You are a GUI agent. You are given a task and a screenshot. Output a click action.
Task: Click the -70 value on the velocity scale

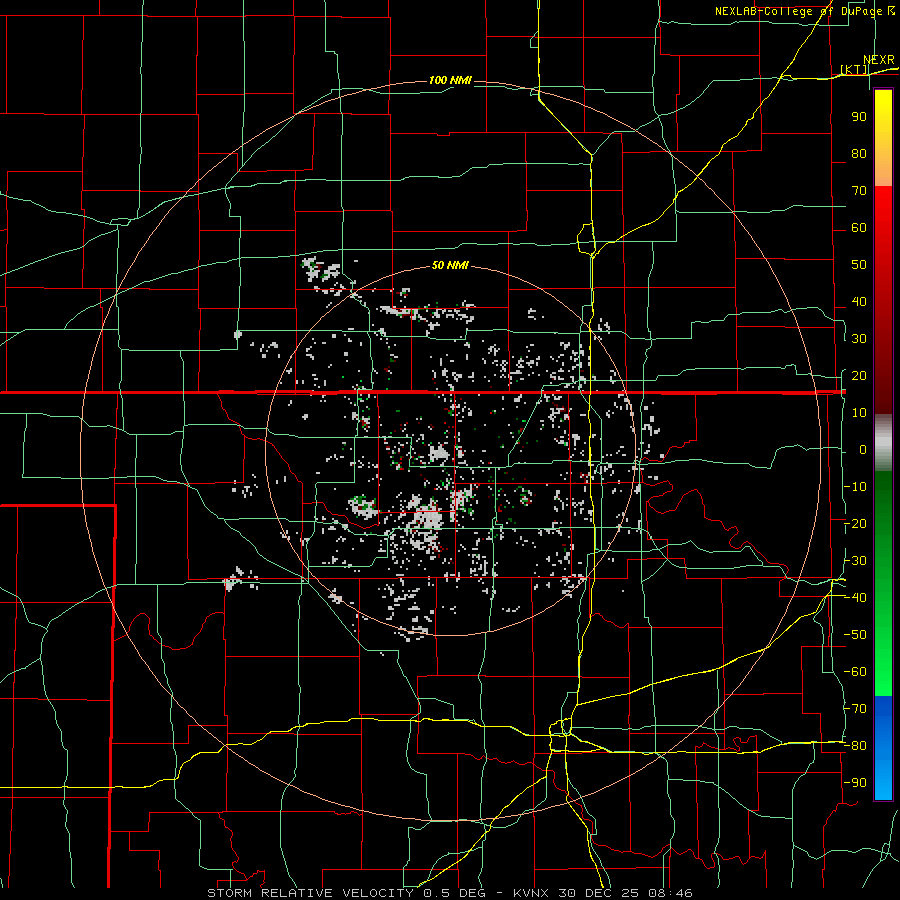pyautogui.click(x=855, y=709)
